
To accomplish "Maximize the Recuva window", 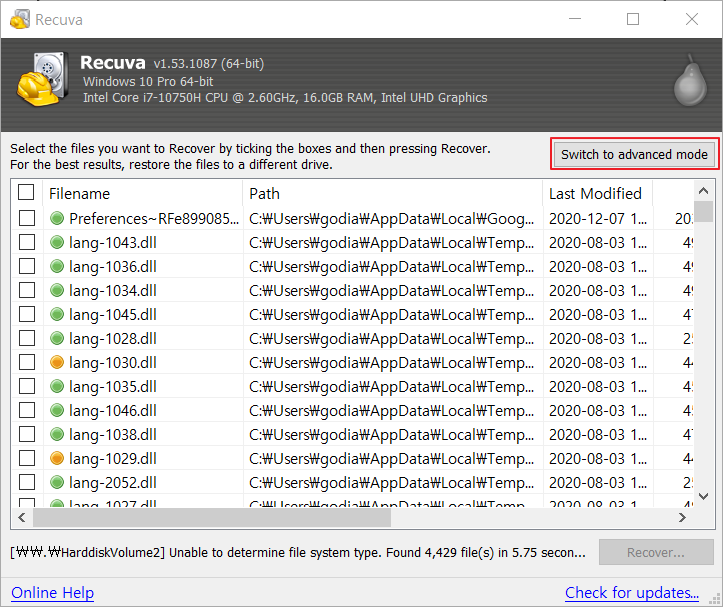I will [633, 19].
